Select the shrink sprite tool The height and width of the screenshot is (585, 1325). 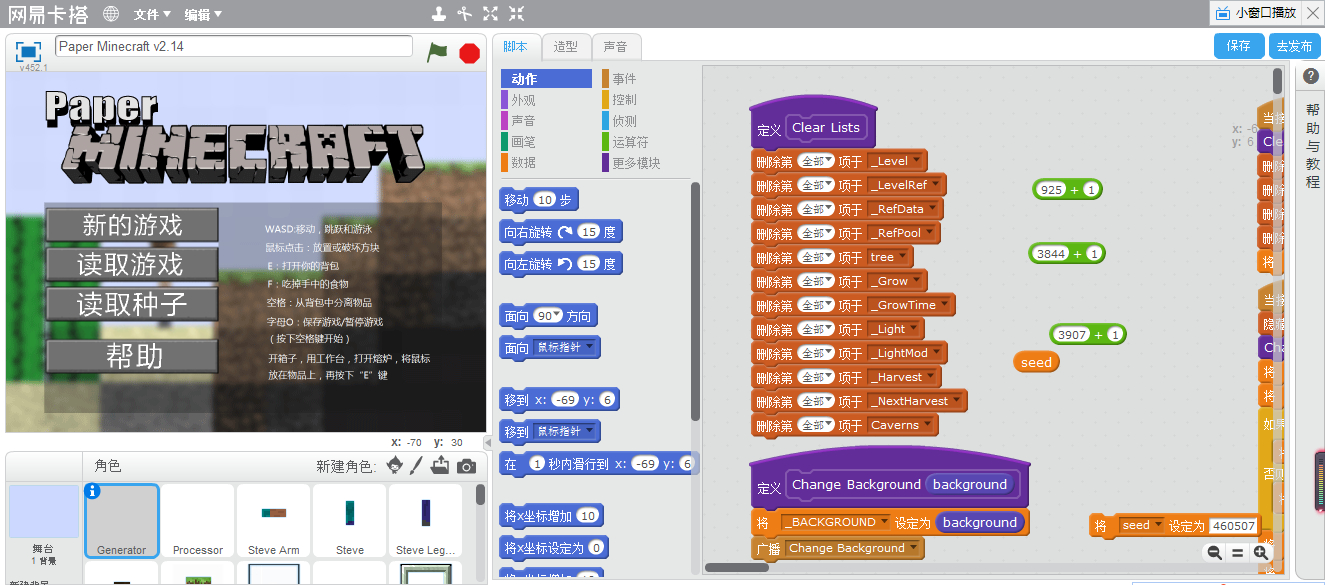[516, 14]
